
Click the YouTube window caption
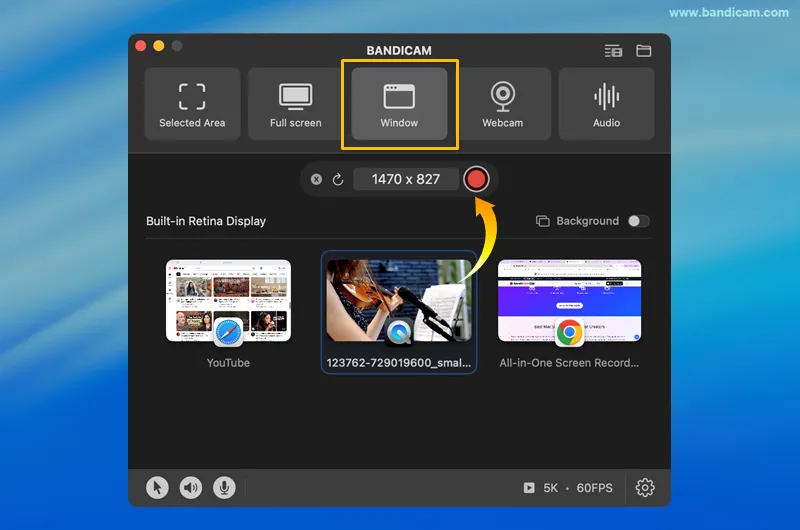coord(228,363)
